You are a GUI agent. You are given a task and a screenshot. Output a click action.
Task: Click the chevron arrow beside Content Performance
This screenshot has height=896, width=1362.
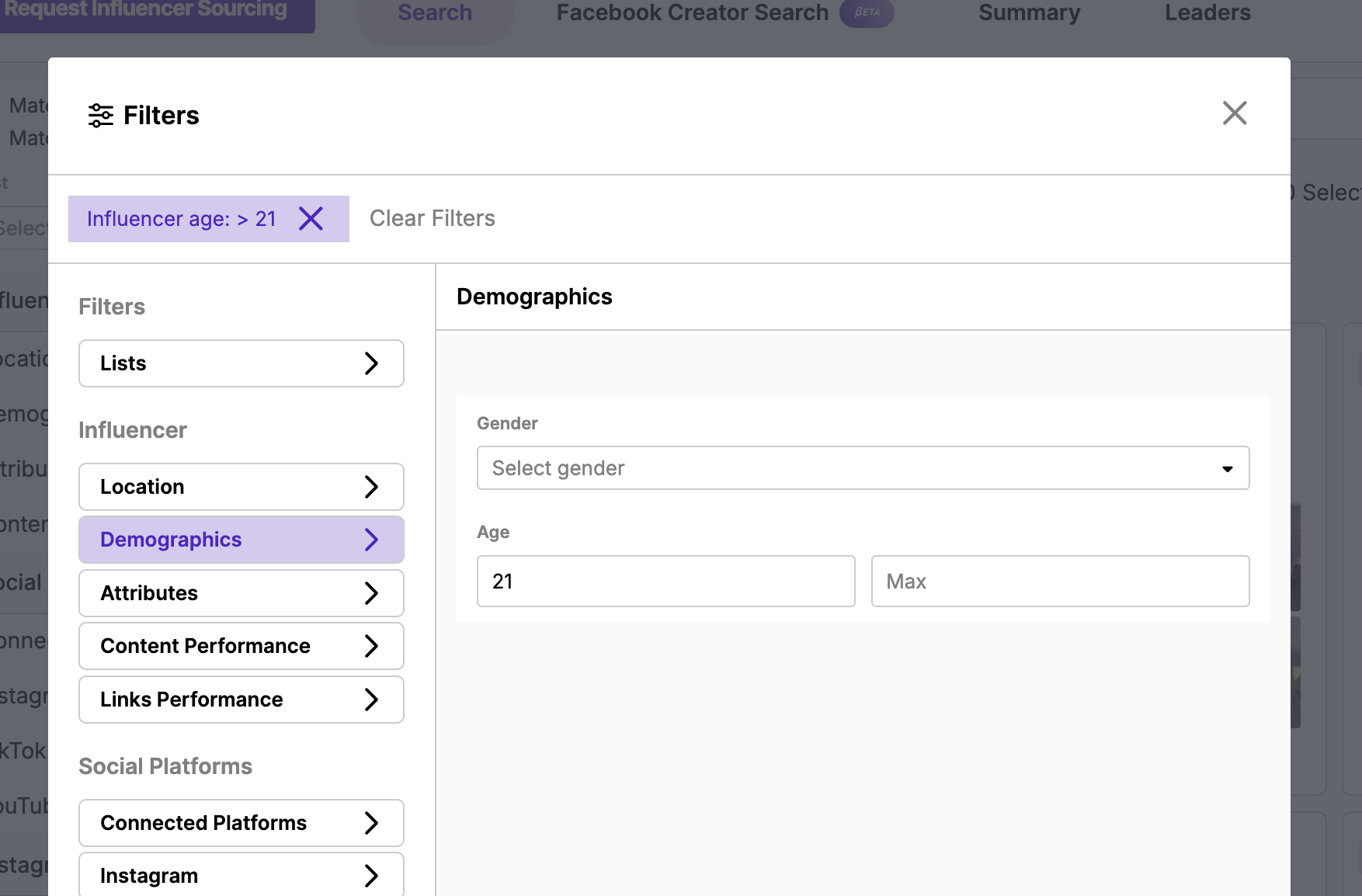pos(371,646)
